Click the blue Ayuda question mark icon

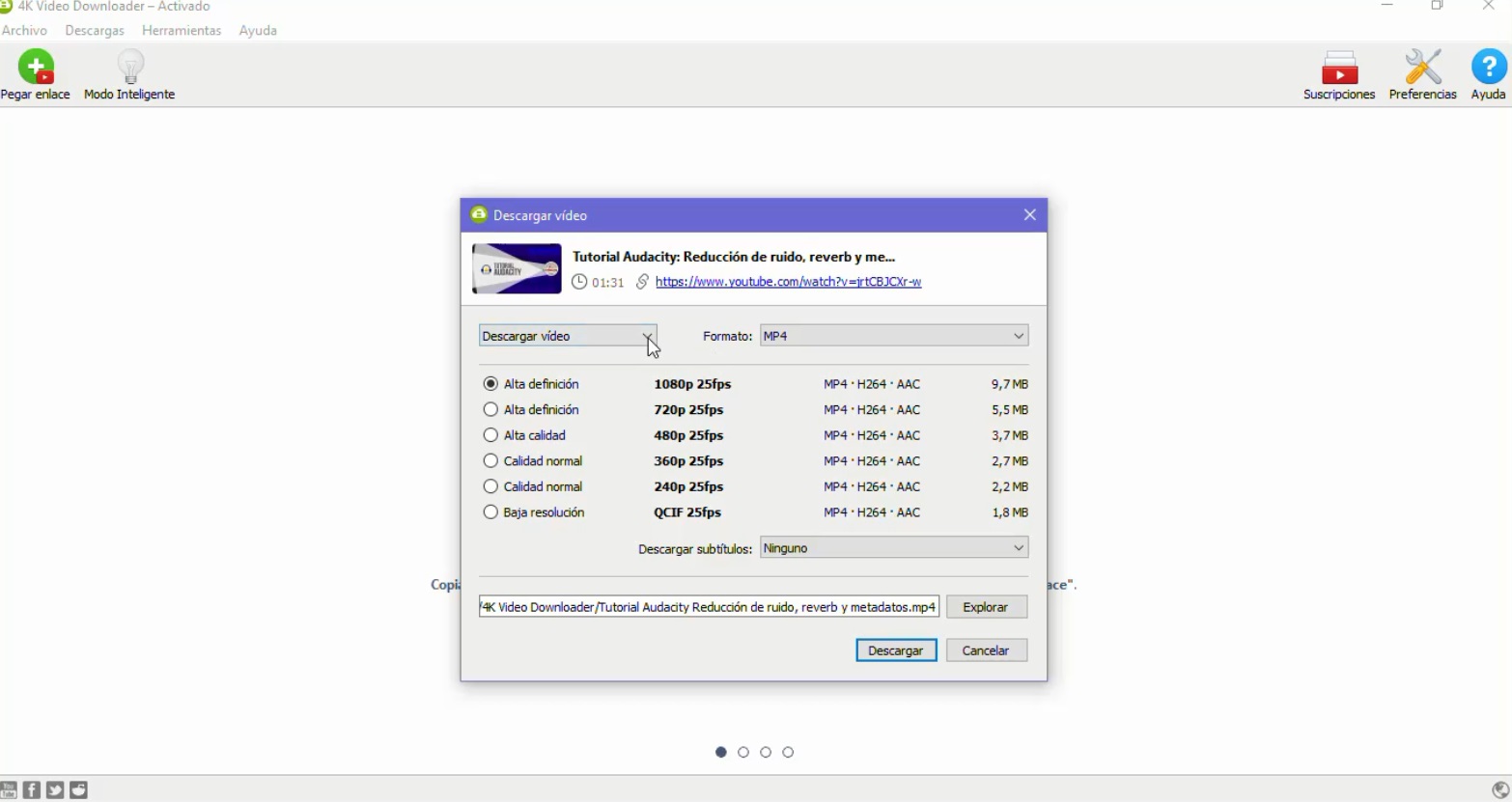tap(1488, 68)
